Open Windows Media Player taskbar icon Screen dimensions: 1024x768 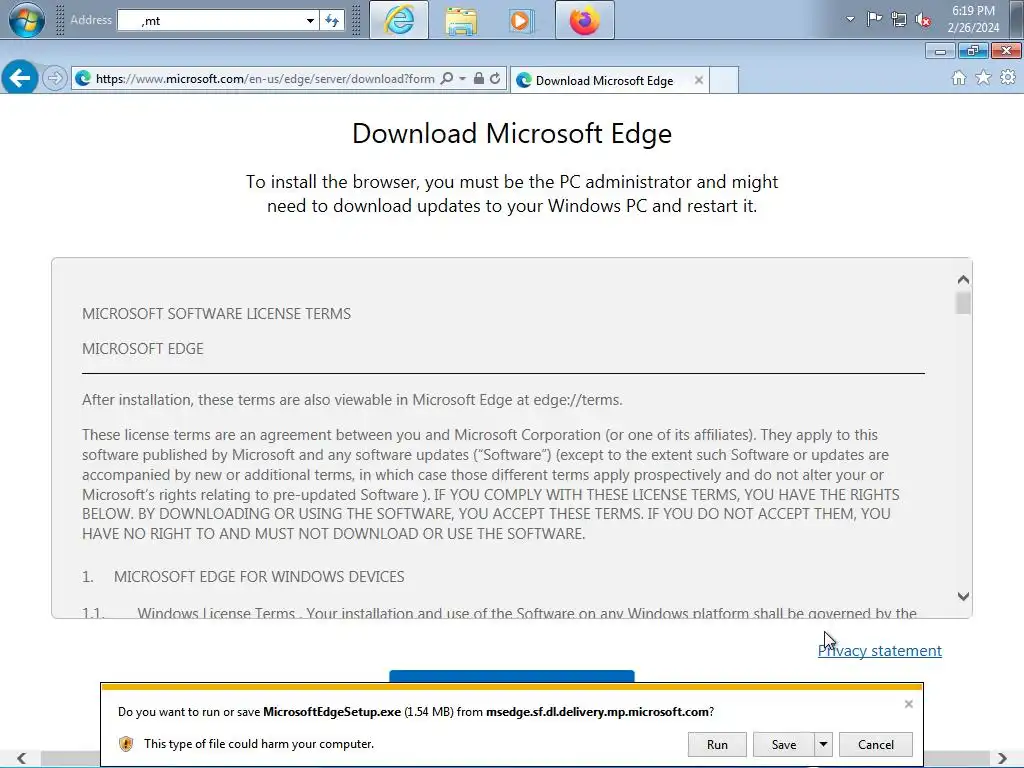[520, 20]
